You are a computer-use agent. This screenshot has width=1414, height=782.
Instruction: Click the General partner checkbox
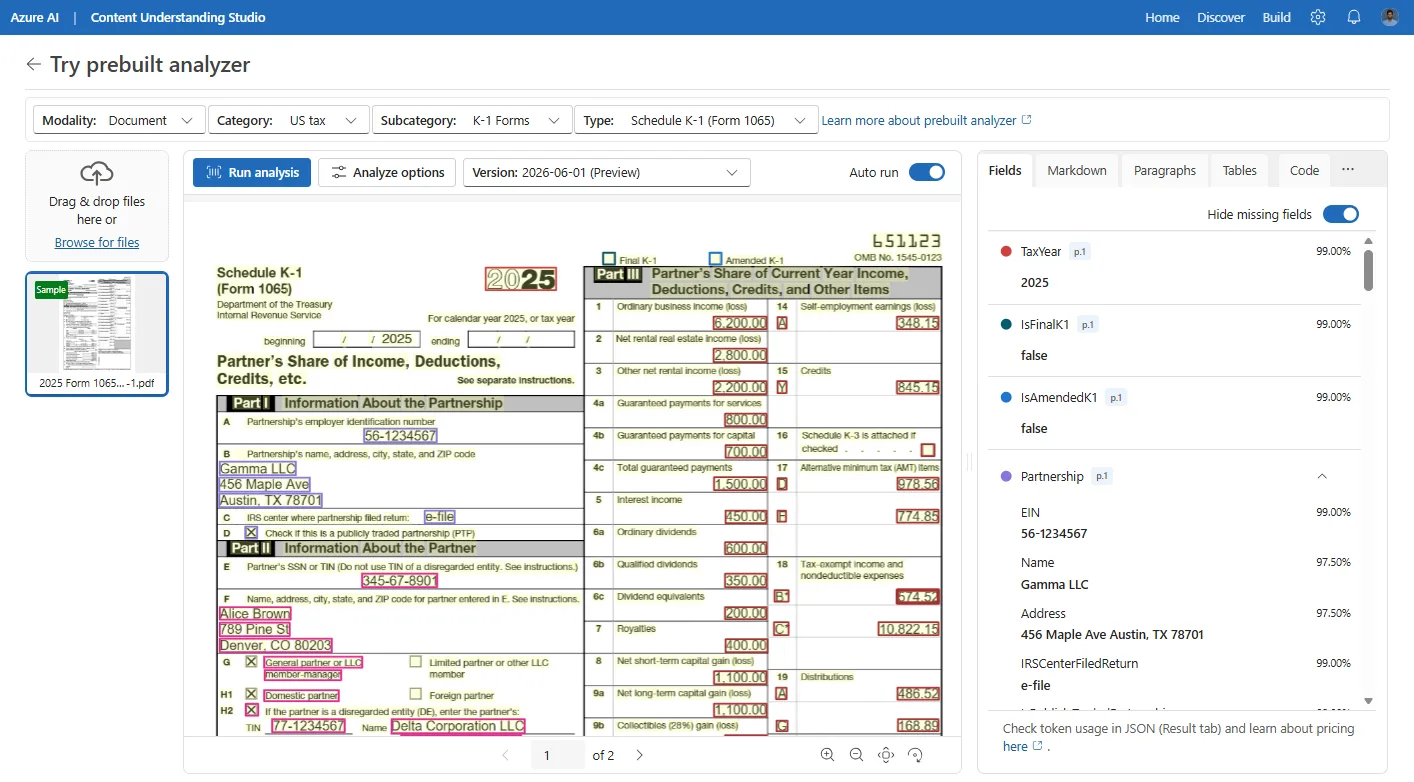[x=251, y=662]
